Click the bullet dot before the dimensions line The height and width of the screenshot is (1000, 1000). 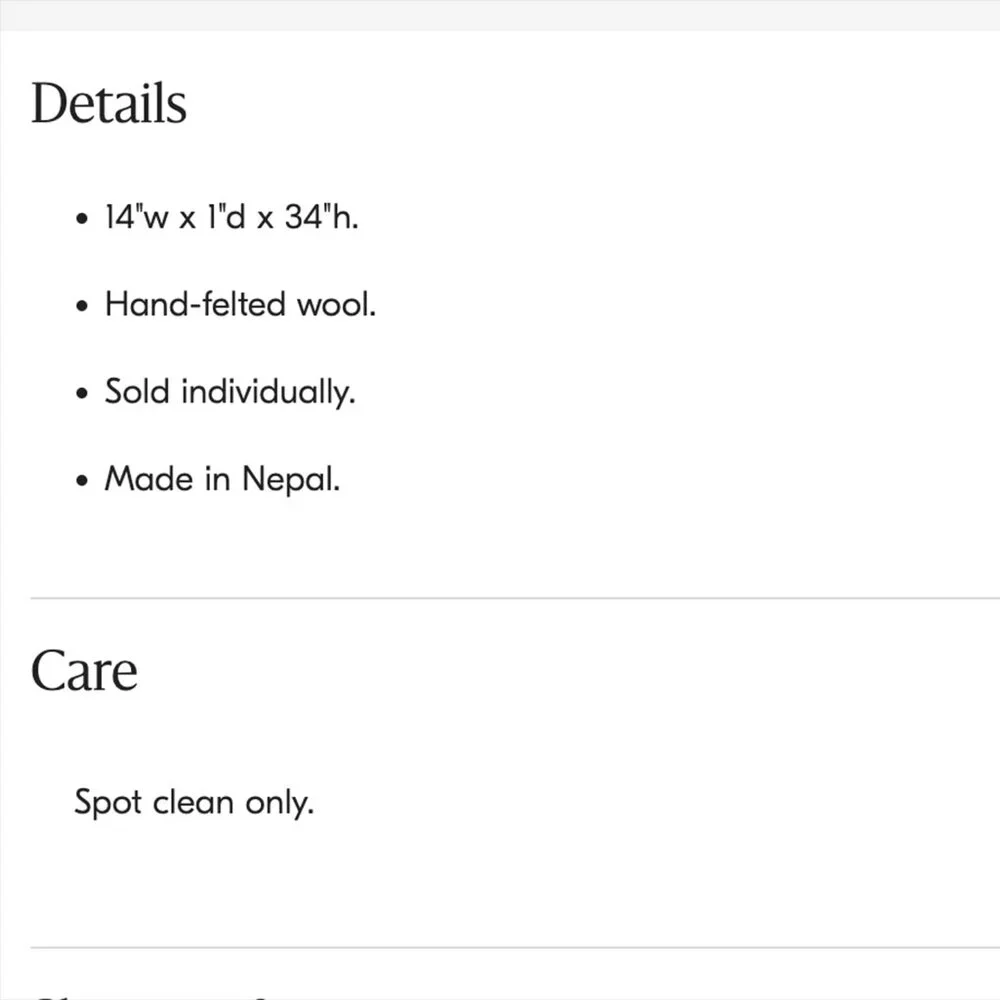pos(82,219)
